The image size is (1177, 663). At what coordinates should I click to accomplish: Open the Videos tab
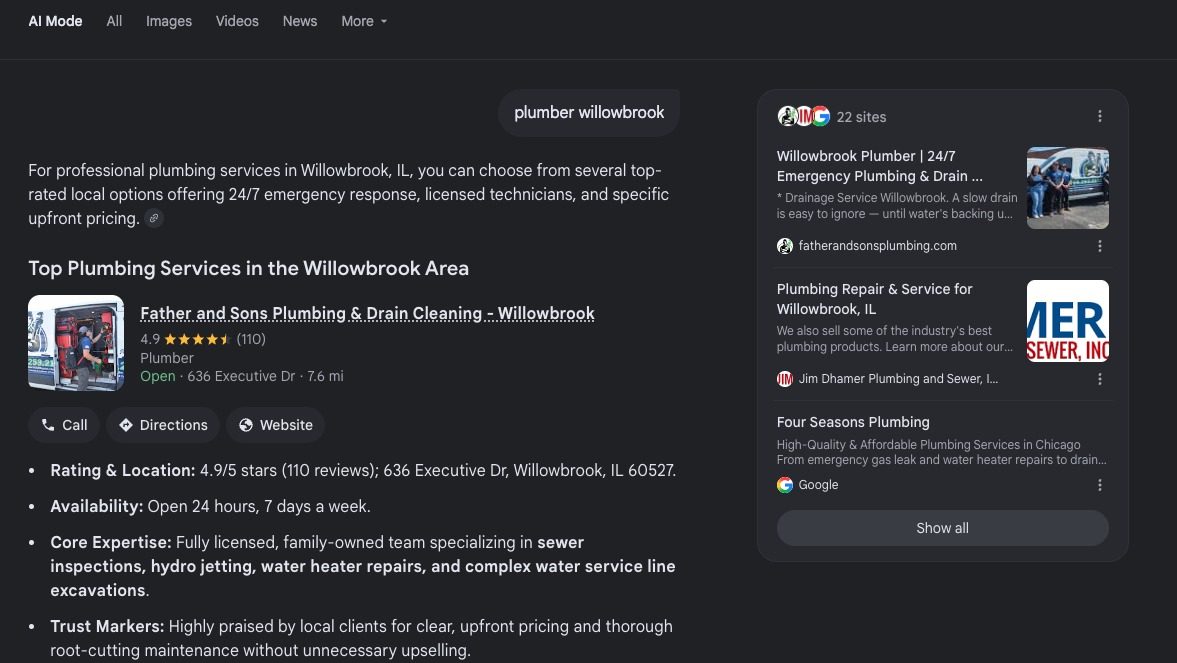click(x=237, y=21)
